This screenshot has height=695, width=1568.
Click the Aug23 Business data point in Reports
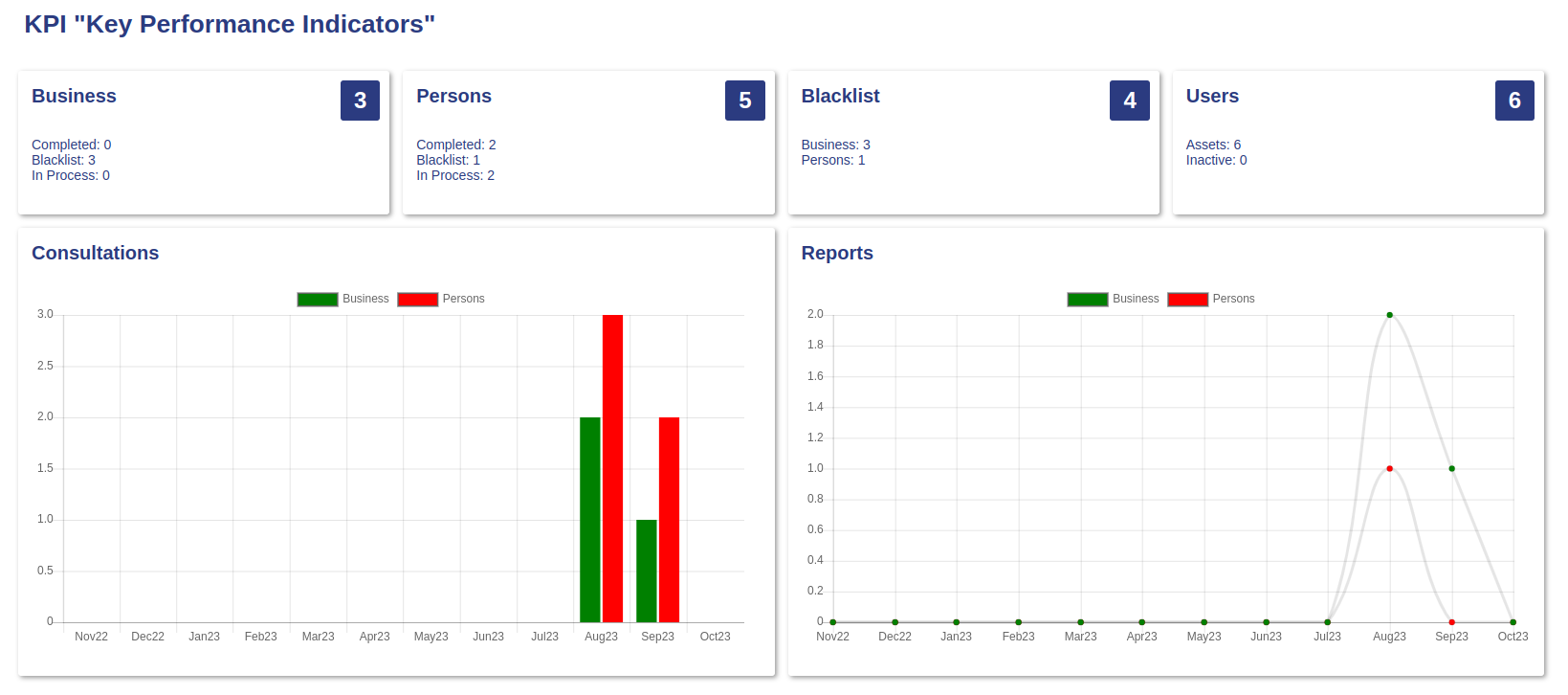coord(1389,315)
